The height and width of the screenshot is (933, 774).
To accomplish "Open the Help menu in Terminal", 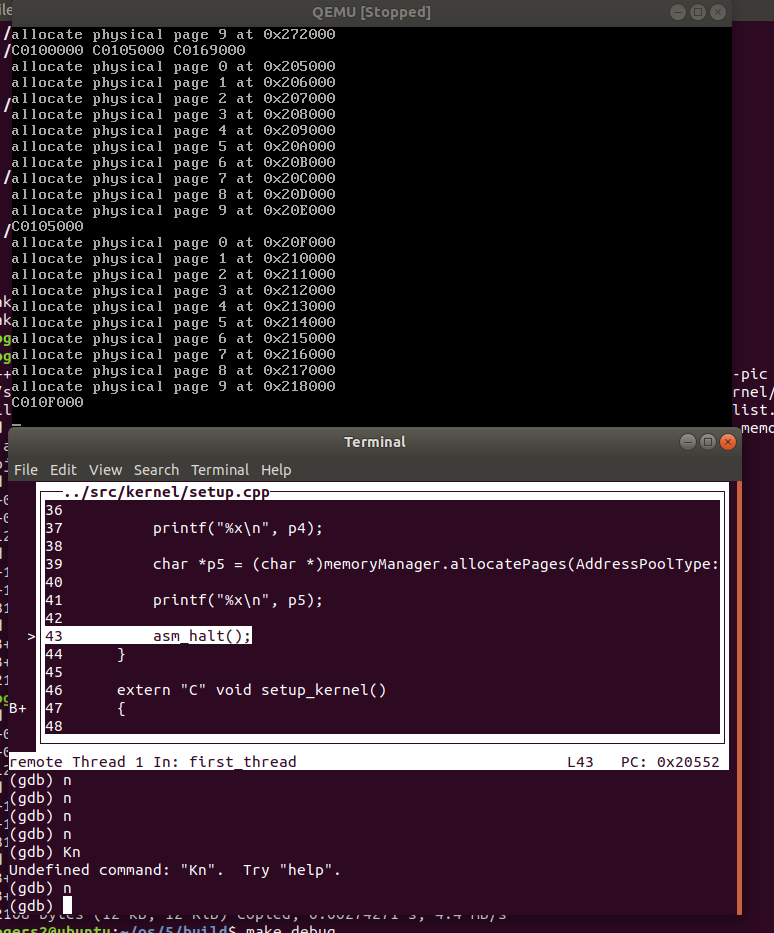I will 276,470.
